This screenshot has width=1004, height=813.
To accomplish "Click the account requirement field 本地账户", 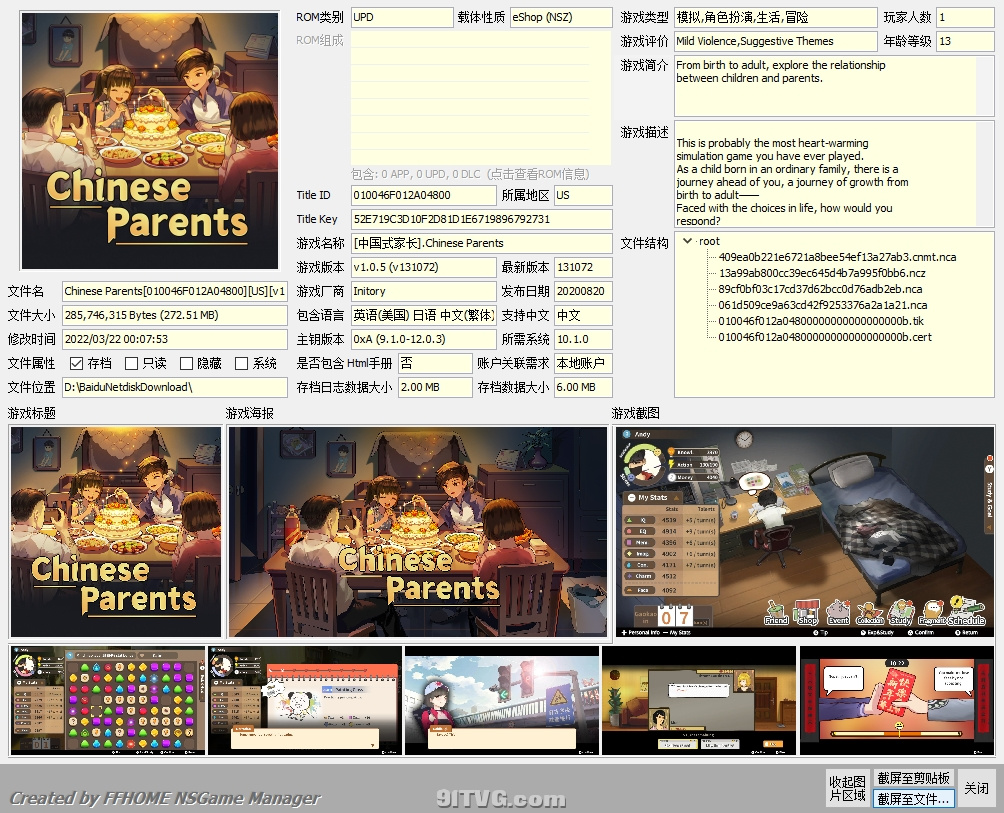I will [583, 364].
